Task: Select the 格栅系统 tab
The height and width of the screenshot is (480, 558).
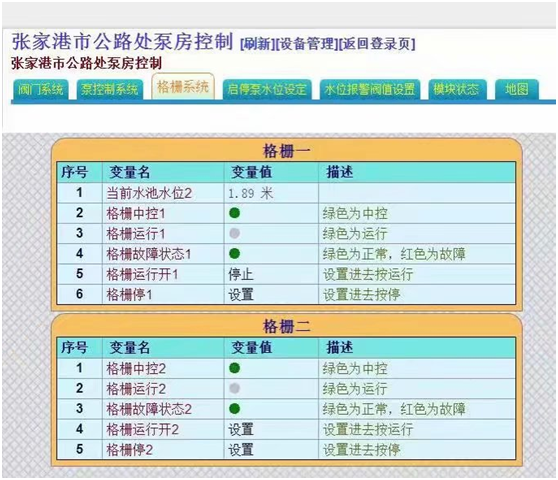Action: [x=183, y=86]
